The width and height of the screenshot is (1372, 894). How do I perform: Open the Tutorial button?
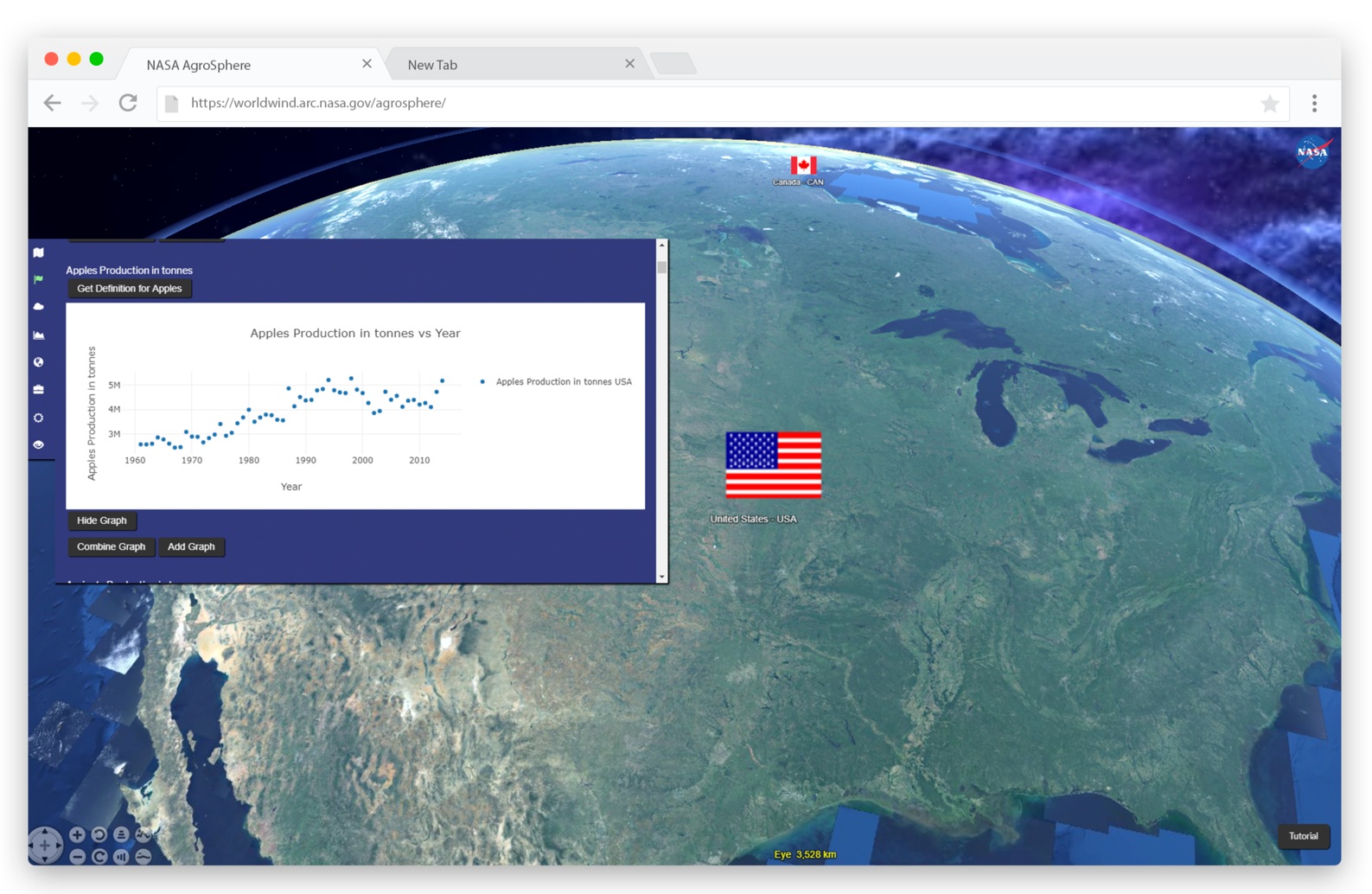tap(1303, 836)
